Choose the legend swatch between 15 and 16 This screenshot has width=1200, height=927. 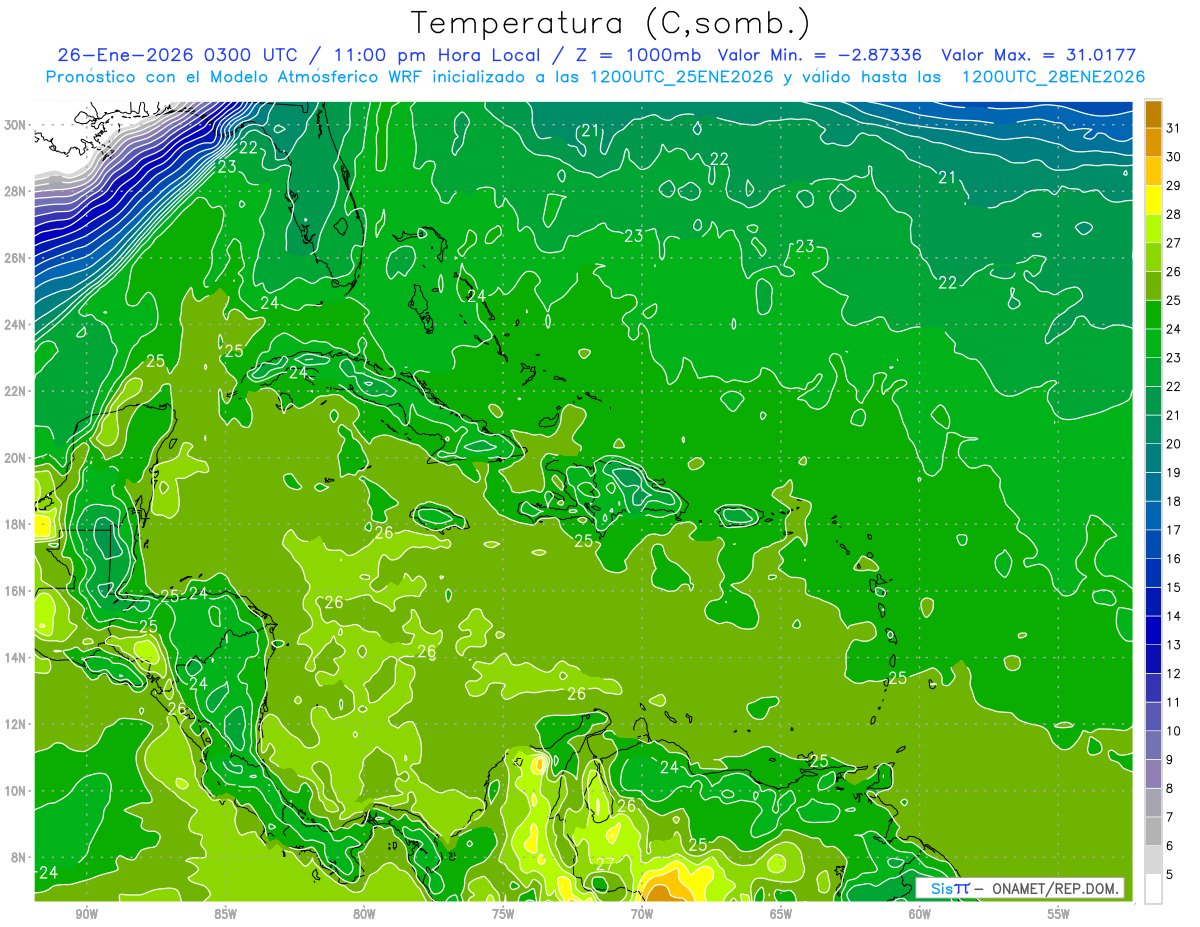tap(1153, 573)
